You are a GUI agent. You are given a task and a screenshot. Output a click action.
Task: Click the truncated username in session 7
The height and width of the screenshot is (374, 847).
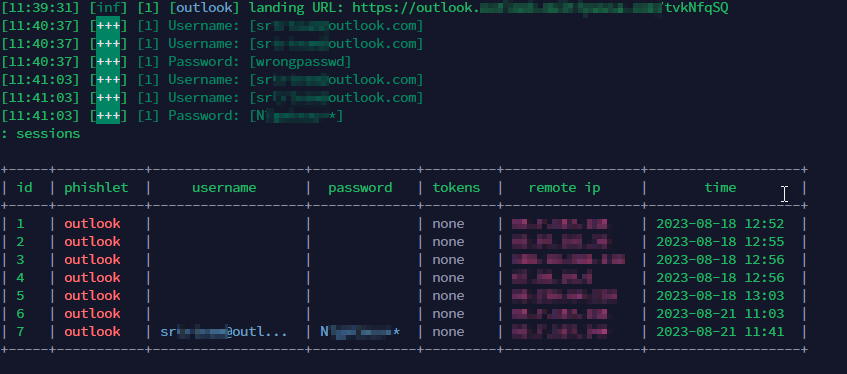(x=224, y=331)
